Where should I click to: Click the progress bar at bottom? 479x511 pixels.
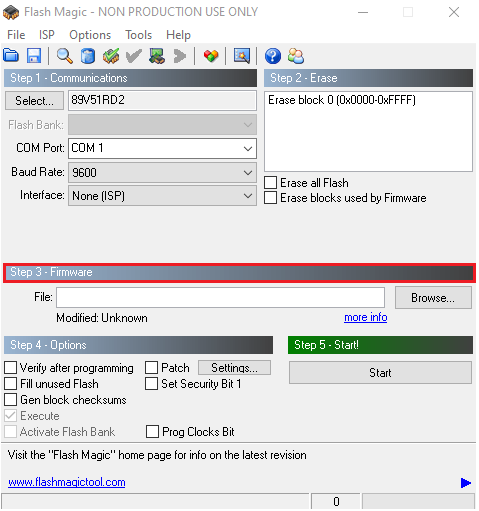[x=418, y=501]
